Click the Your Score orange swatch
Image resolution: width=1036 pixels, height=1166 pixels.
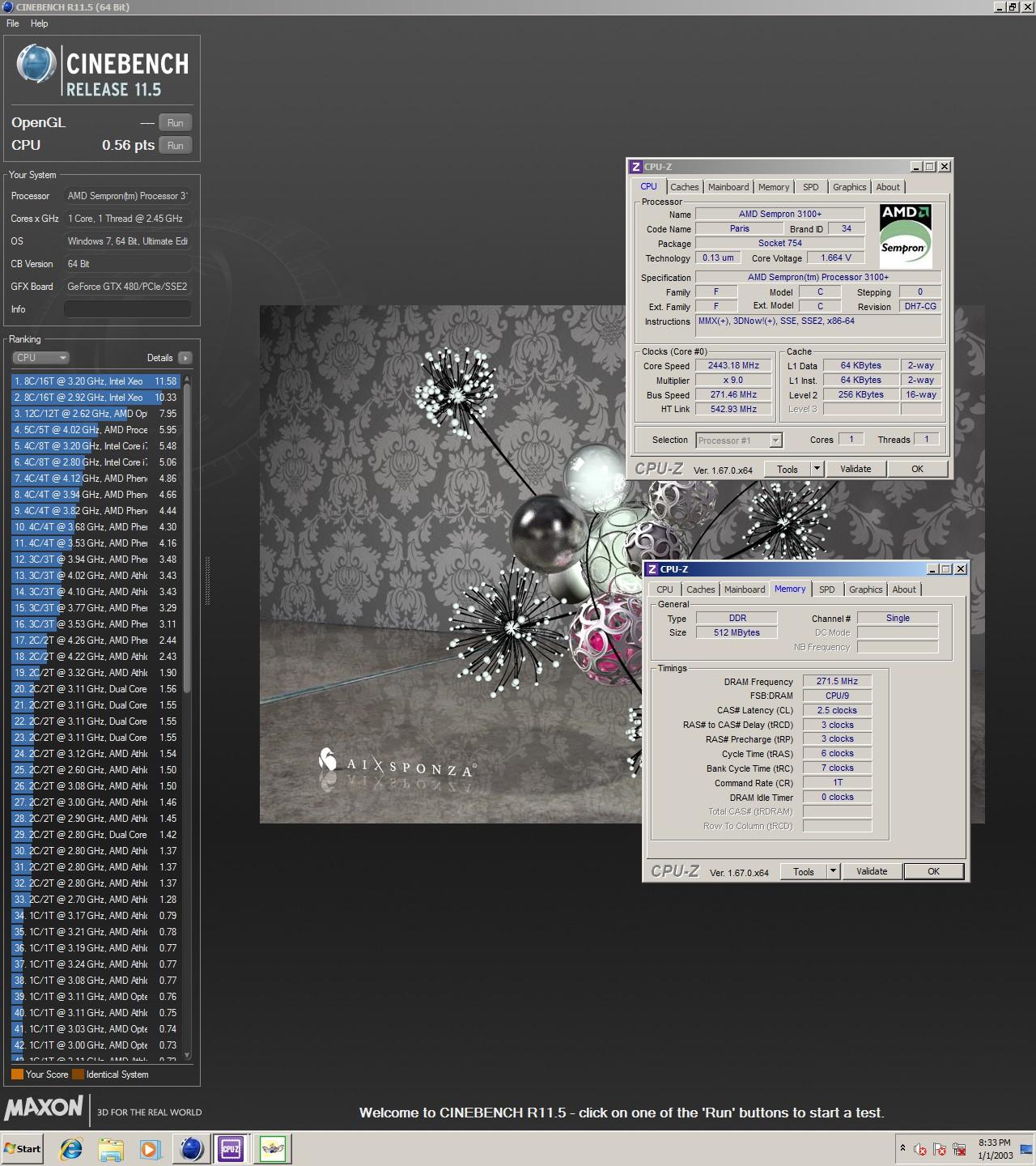(x=17, y=1075)
